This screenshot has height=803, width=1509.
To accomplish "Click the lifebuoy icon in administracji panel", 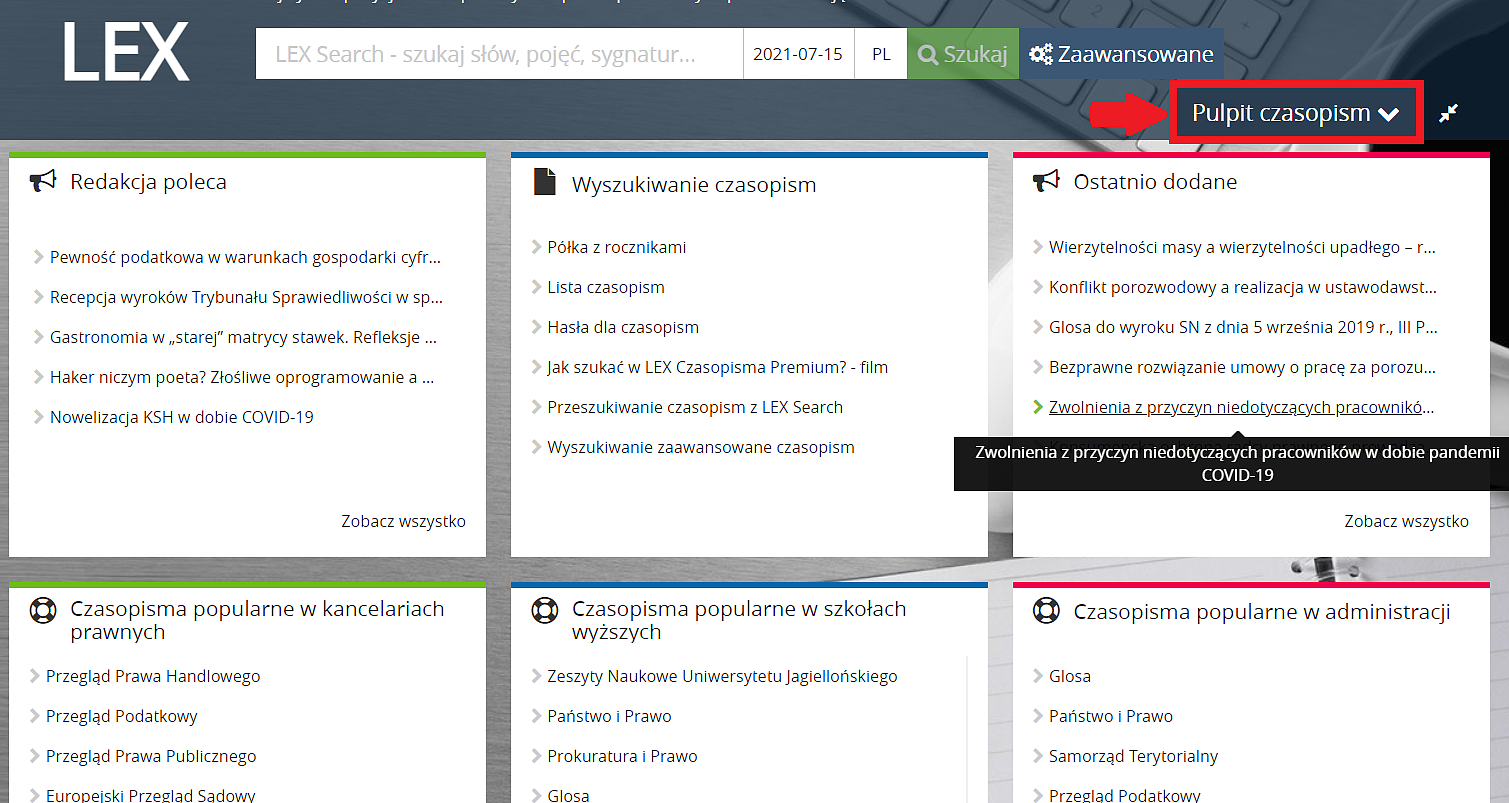I will [1046, 610].
